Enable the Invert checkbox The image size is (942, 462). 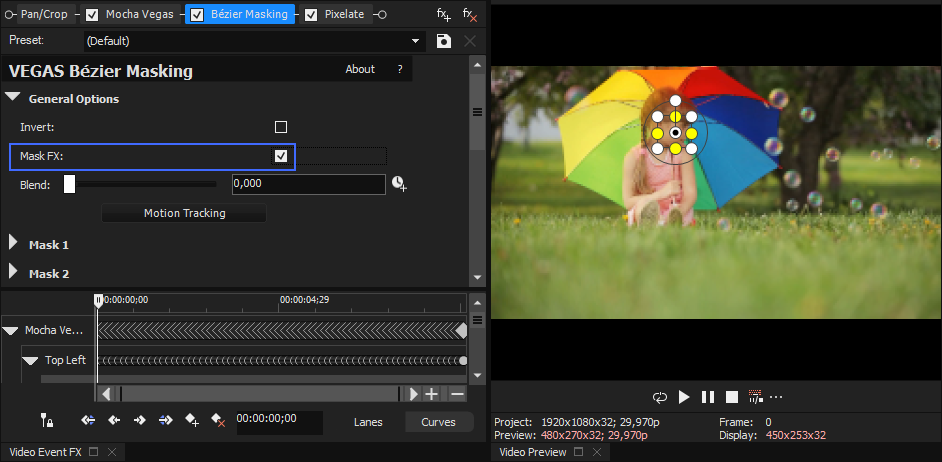281,127
